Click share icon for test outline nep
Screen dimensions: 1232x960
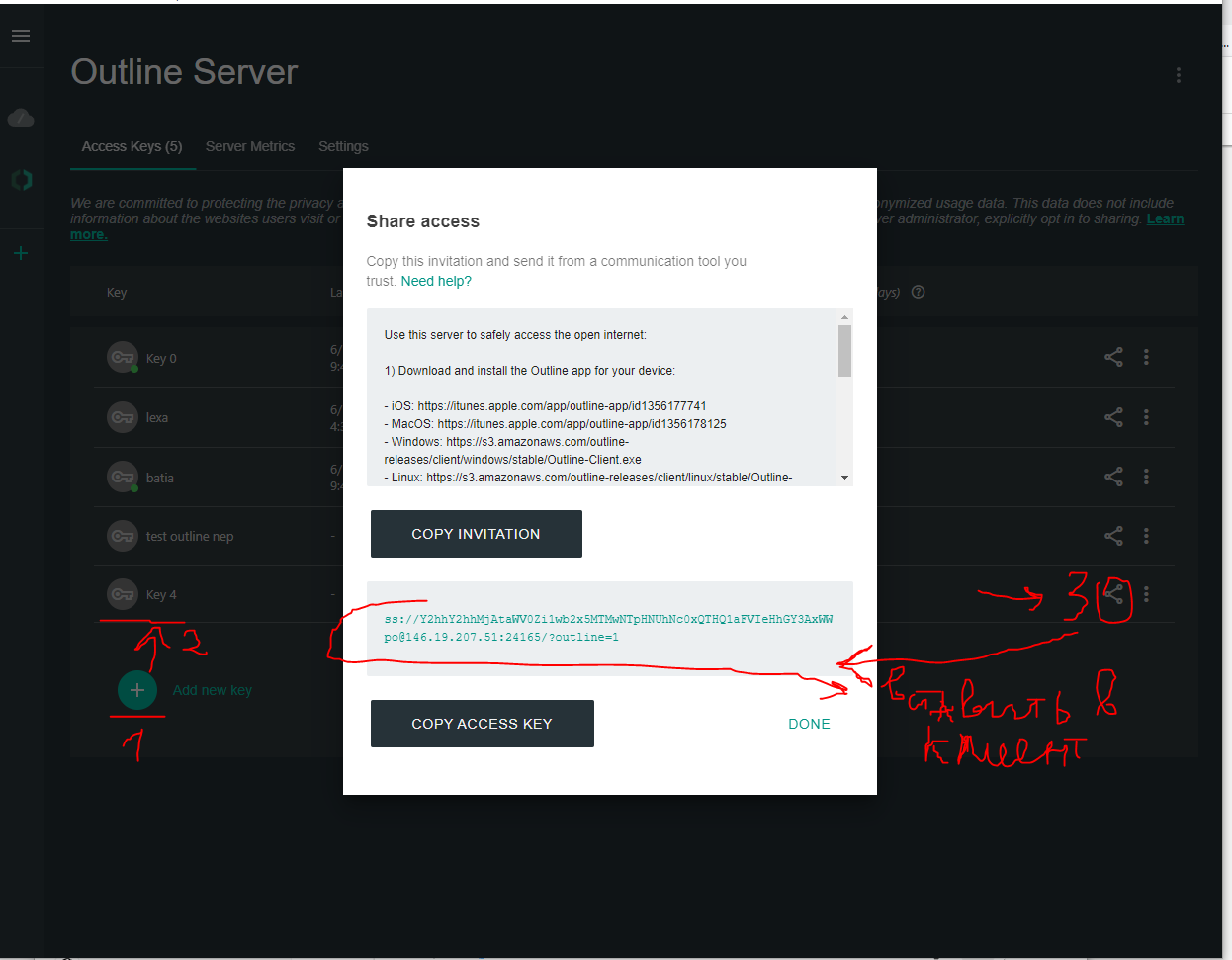click(x=1113, y=536)
